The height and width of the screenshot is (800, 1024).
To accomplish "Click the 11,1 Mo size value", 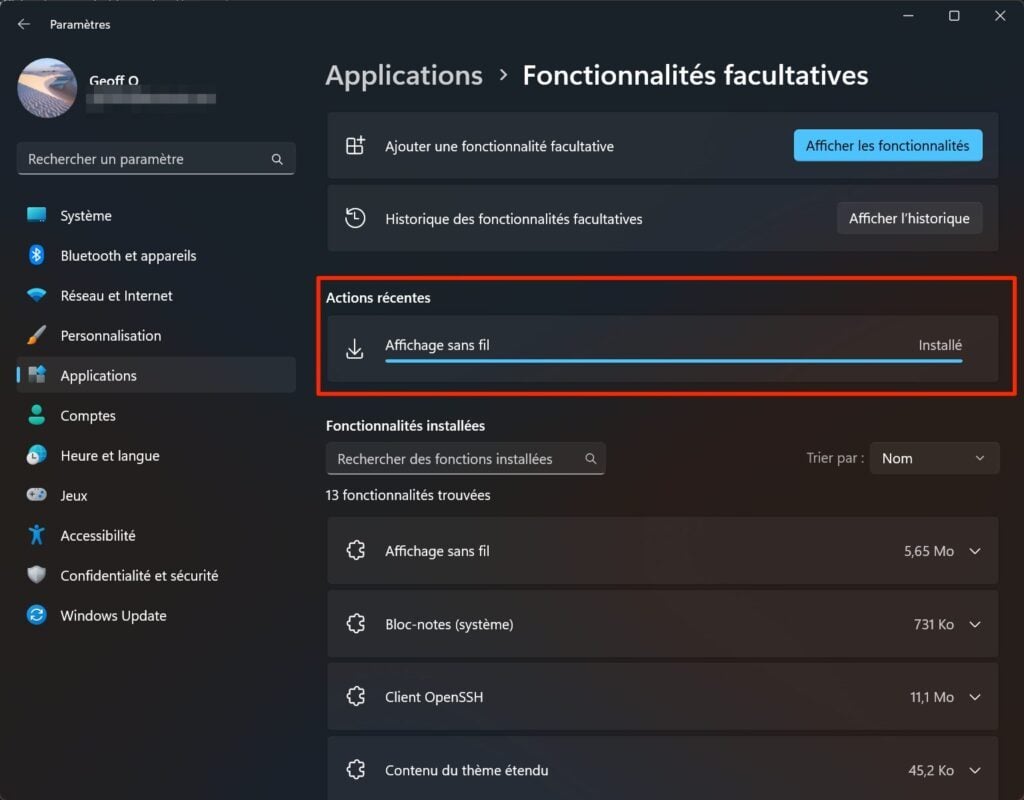I will pos(932,697).
